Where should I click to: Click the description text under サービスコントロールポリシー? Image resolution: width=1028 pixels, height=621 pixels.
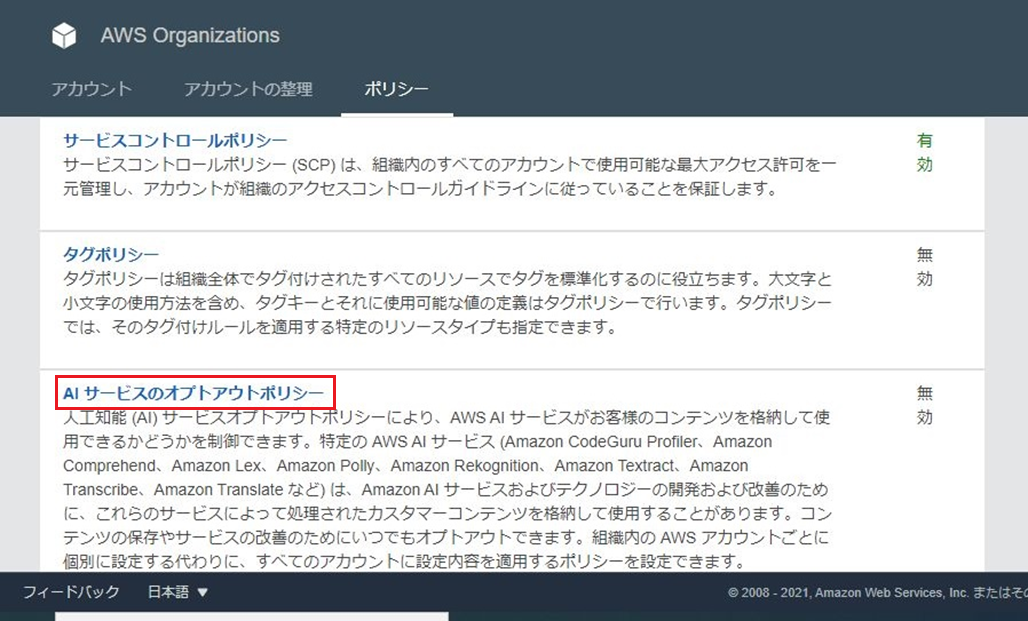[x=450, y=176]
